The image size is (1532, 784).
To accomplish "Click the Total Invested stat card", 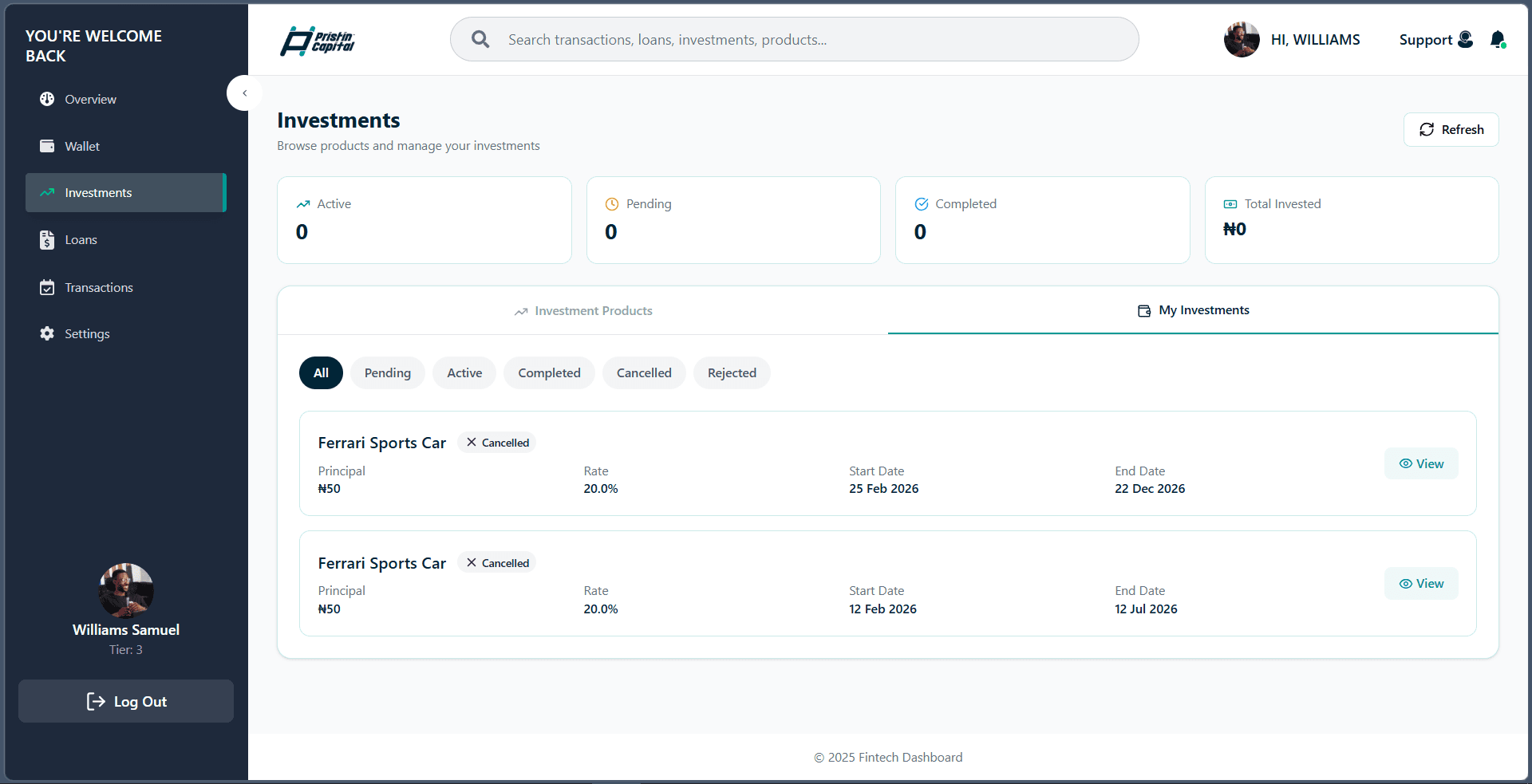I will click(1352, 220).
